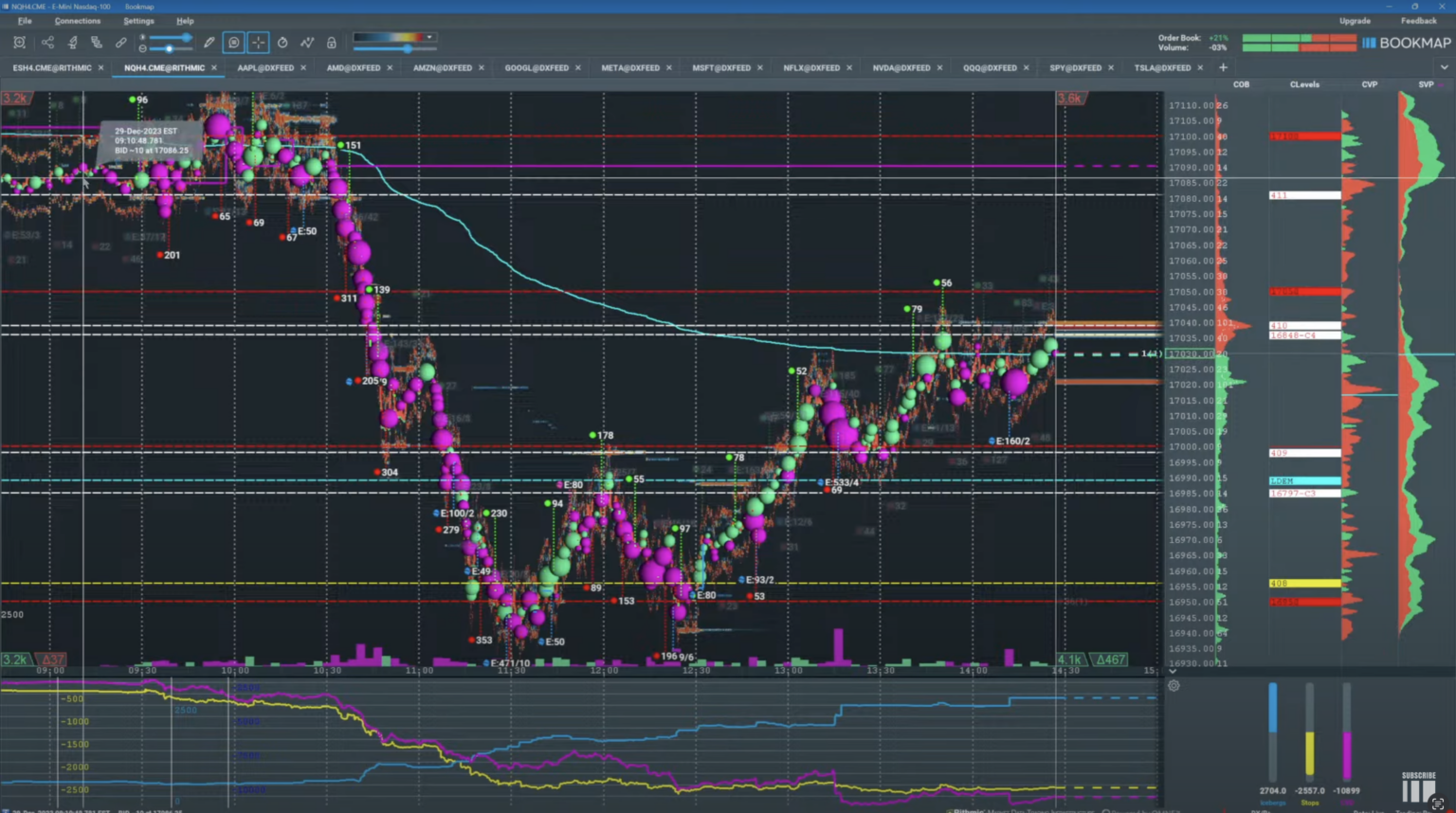The width and height of the screenshot is (1456, 813).
Task: Open the Connections menu
Action: coord(77,21)
